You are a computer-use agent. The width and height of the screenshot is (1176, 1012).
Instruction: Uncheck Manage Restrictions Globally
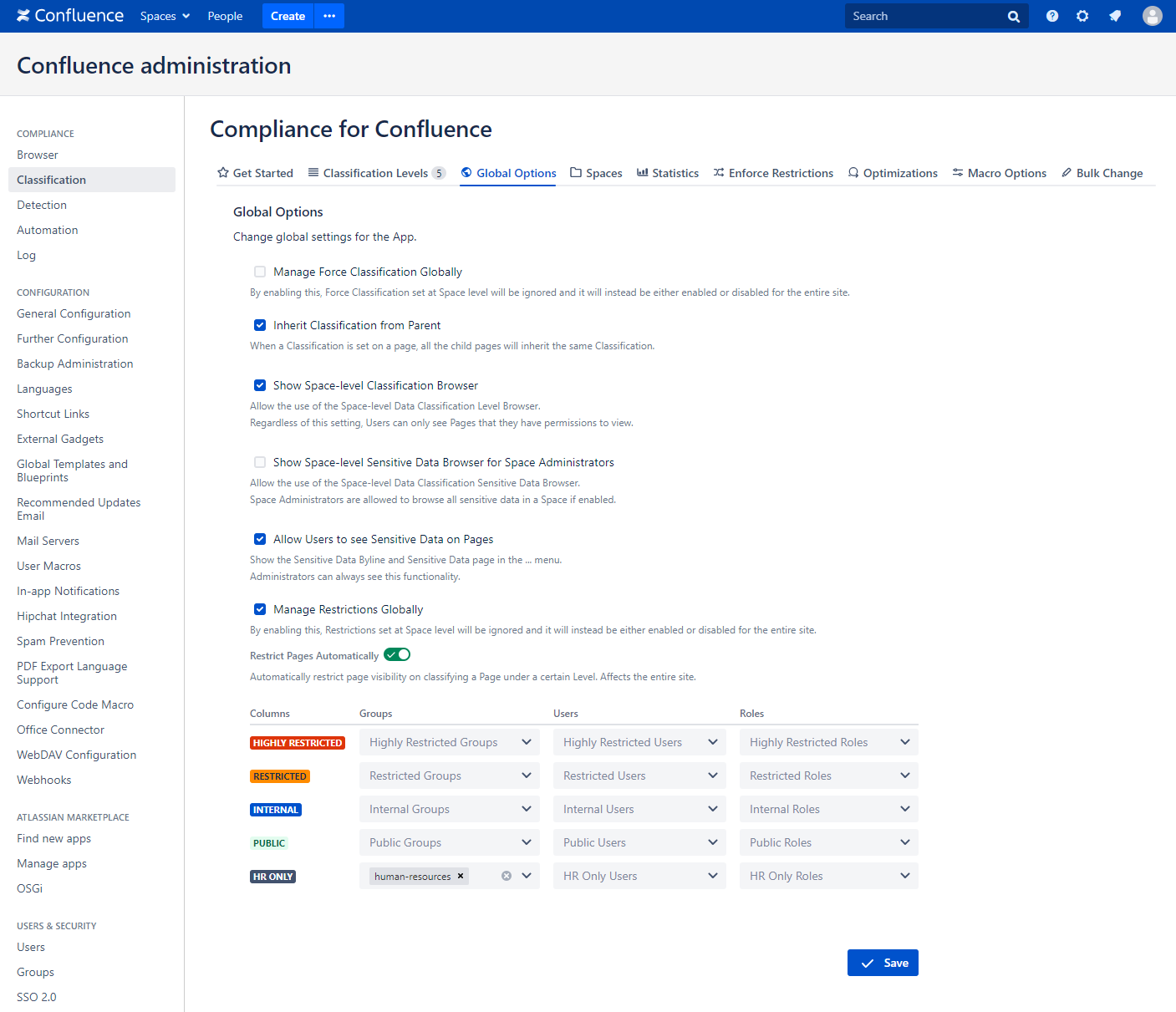pos(260,609)
